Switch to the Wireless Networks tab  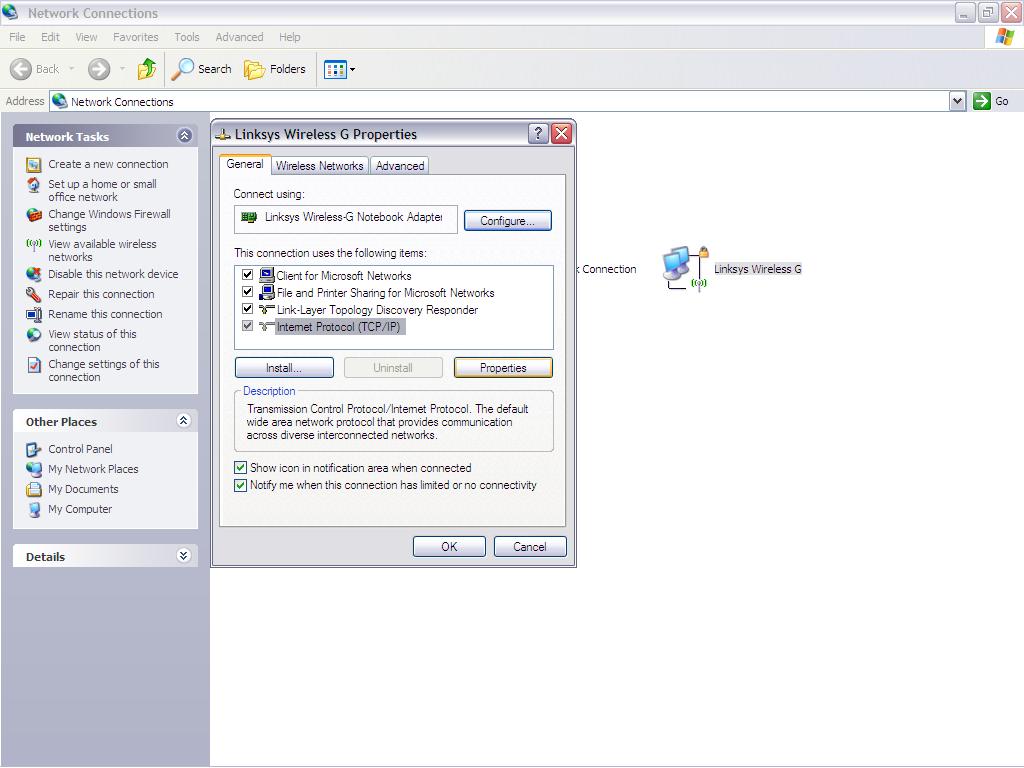pos(319,166)
